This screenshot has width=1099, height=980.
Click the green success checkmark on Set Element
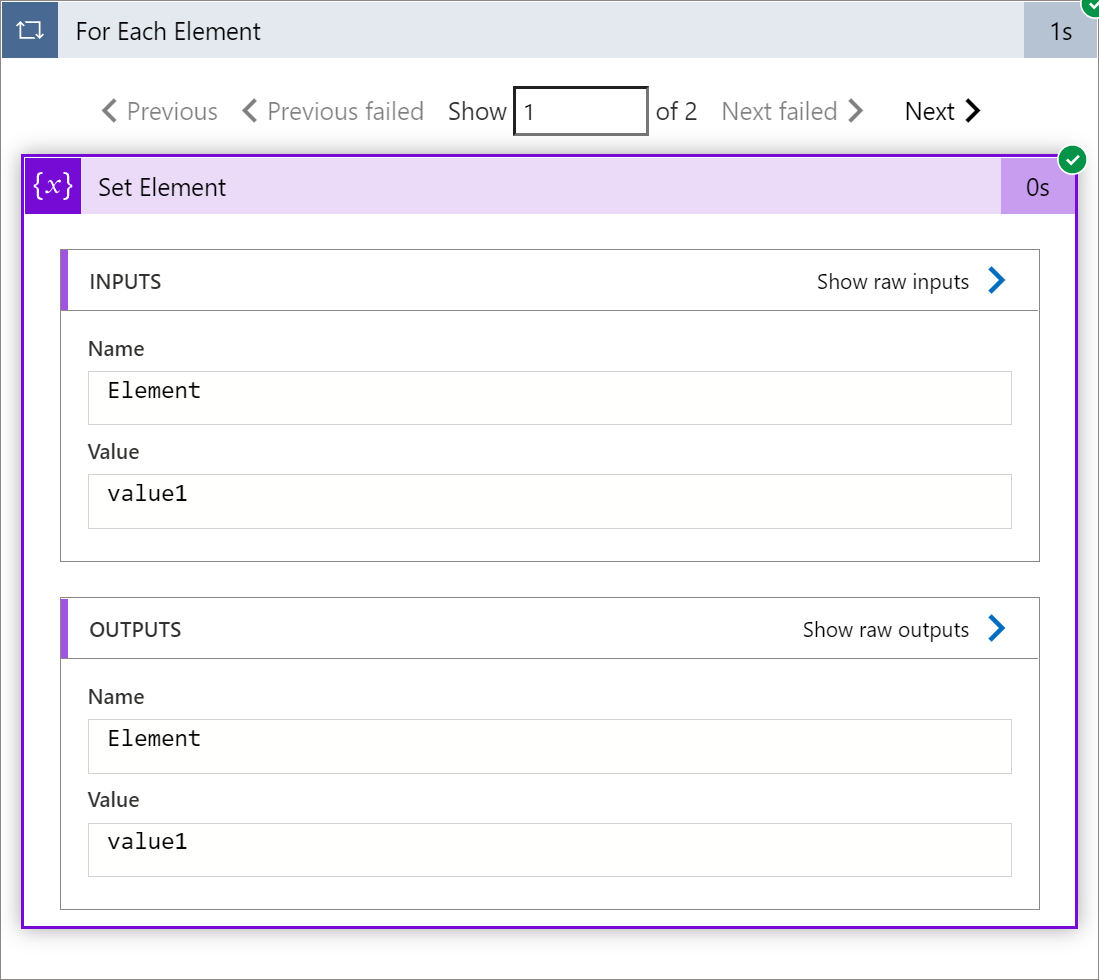tap(1072, 160)
